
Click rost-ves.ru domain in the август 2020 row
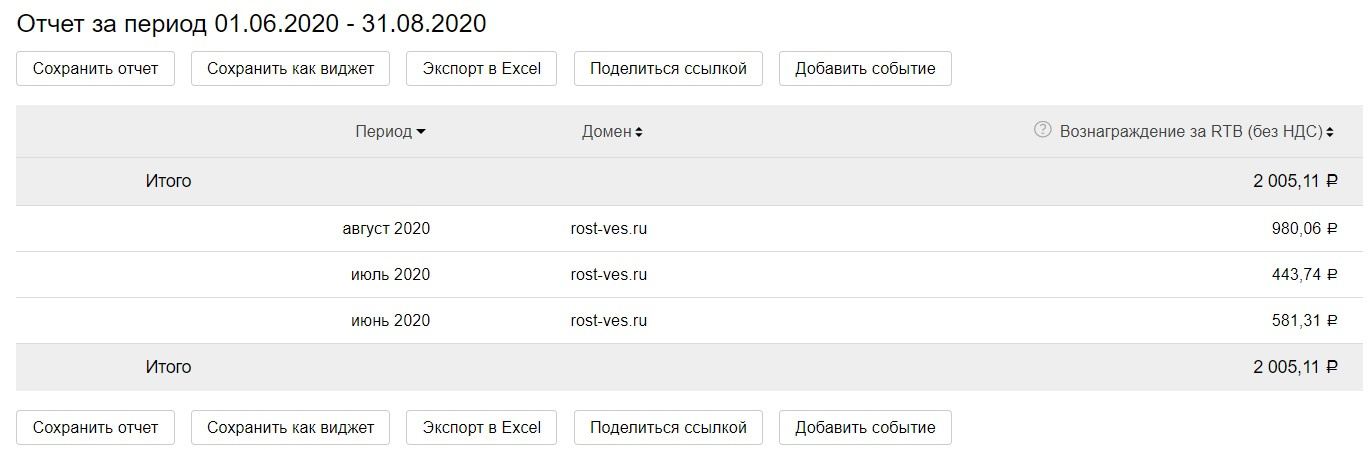tap(608, 229)
